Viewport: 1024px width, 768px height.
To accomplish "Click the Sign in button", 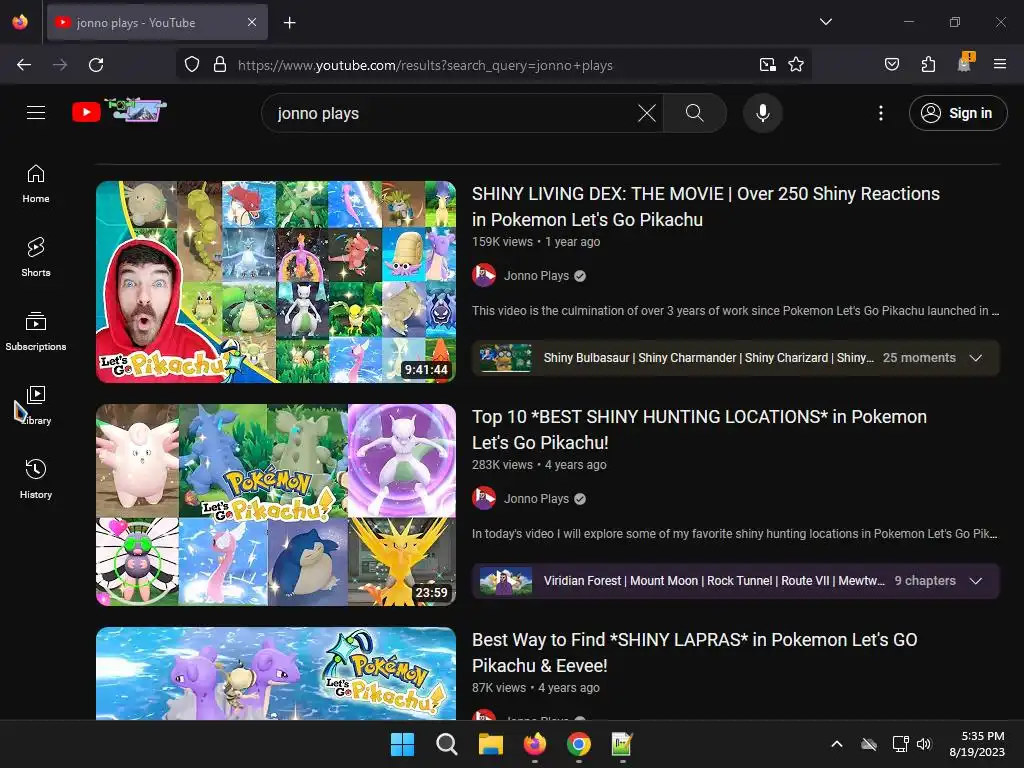I will (957, 113).
